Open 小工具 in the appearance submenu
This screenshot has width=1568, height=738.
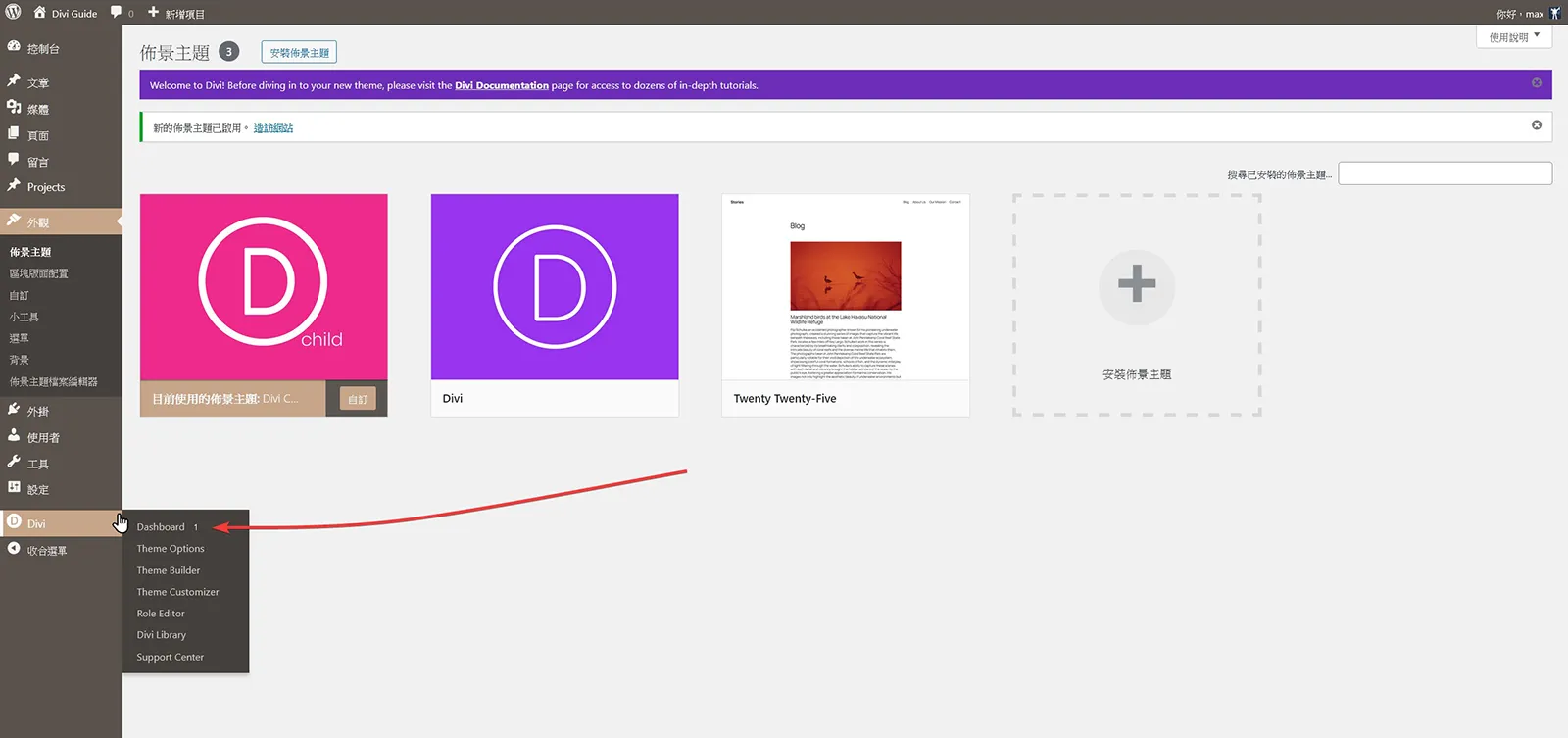(x=24, y=317)
